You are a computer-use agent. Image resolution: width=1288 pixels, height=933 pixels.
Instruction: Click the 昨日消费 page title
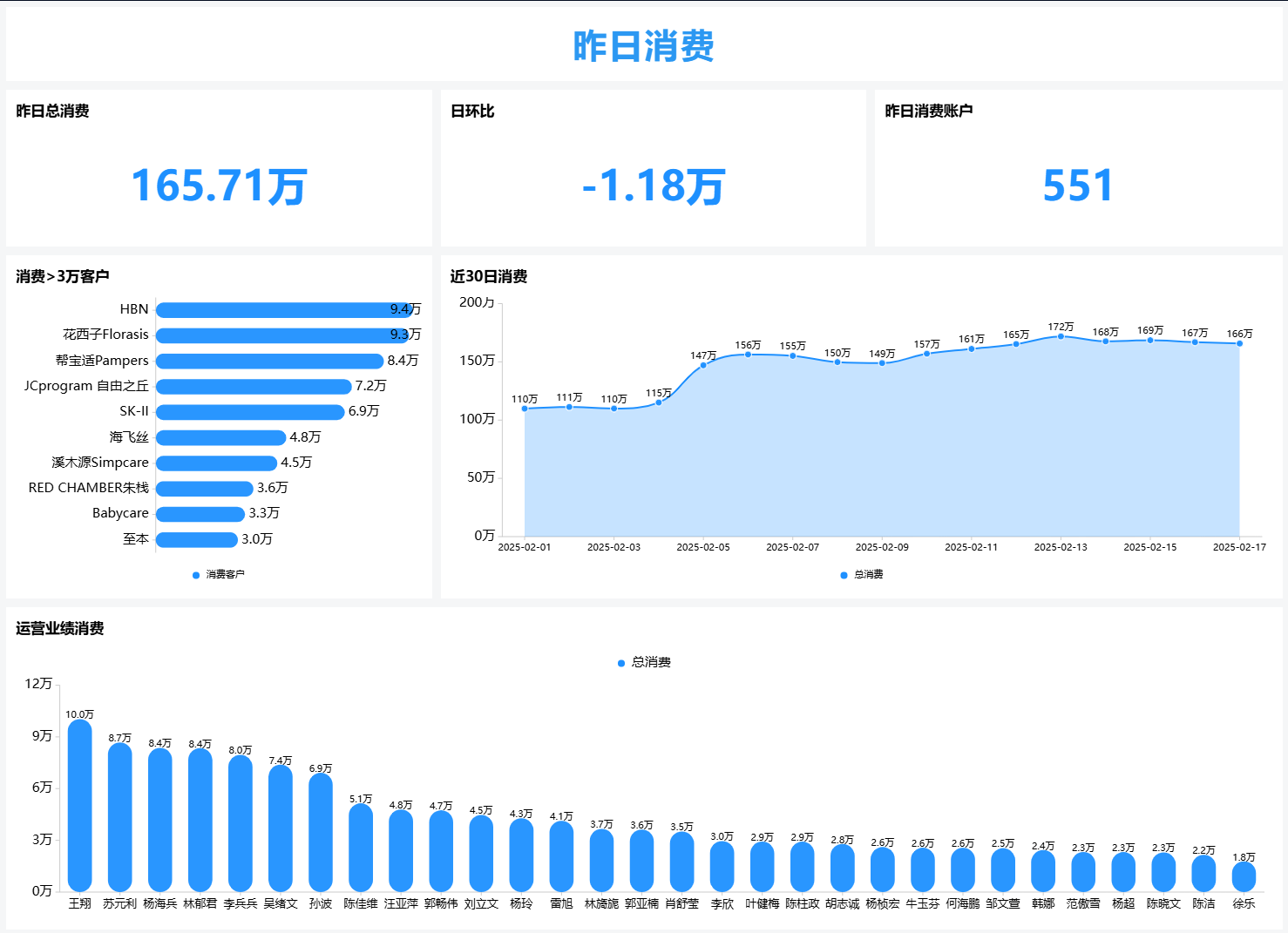(644, 46)
